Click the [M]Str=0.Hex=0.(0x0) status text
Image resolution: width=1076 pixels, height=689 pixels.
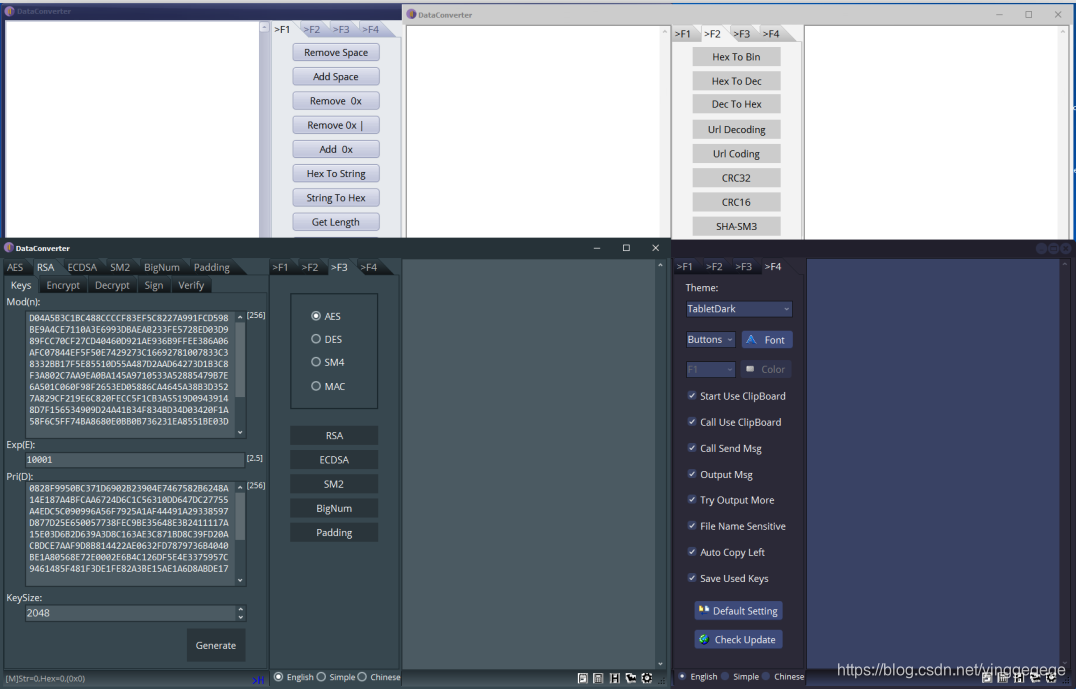pyautogui.click(x=45, y=679)
